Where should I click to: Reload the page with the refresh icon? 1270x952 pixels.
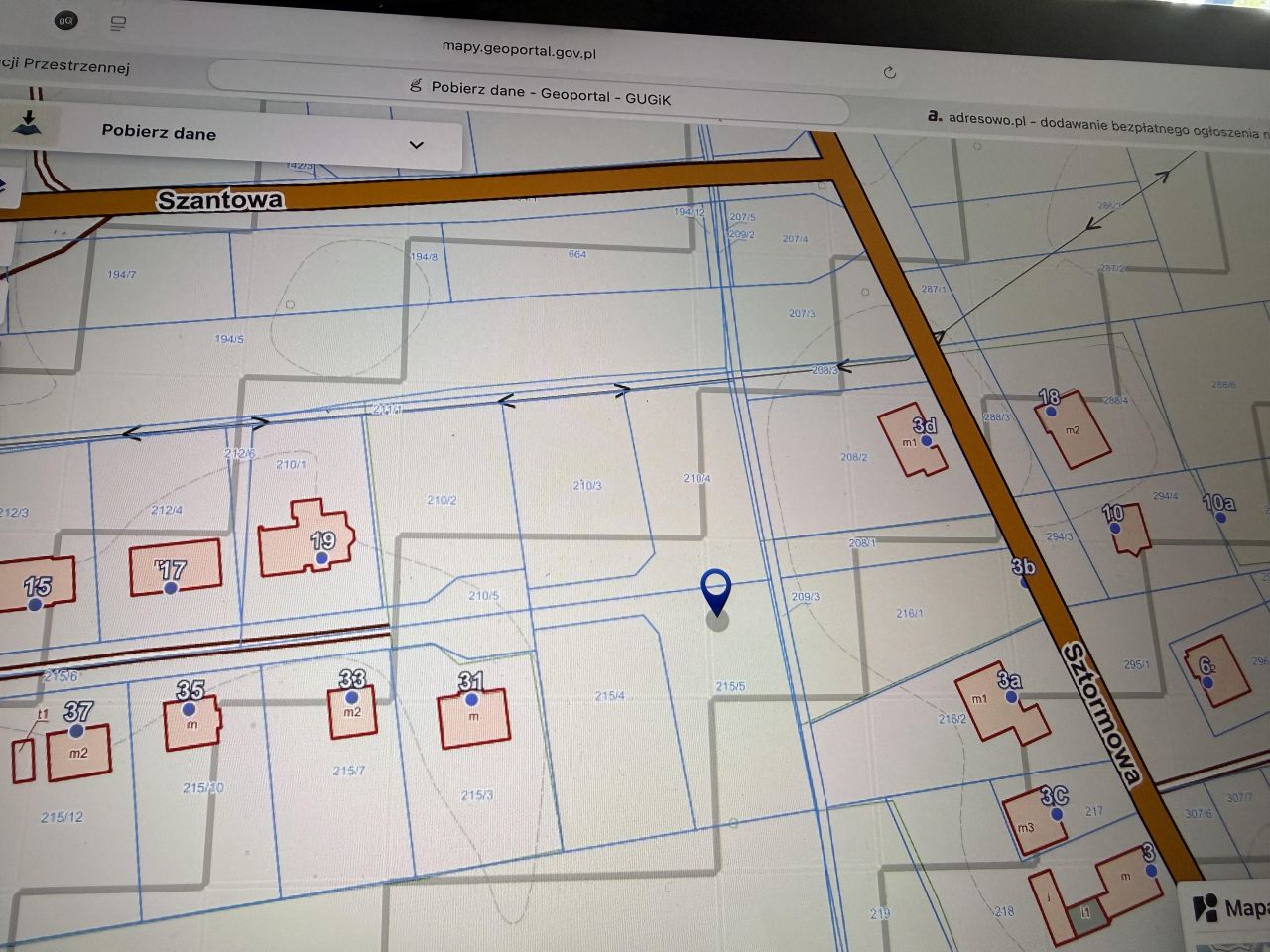click(889, 72)
